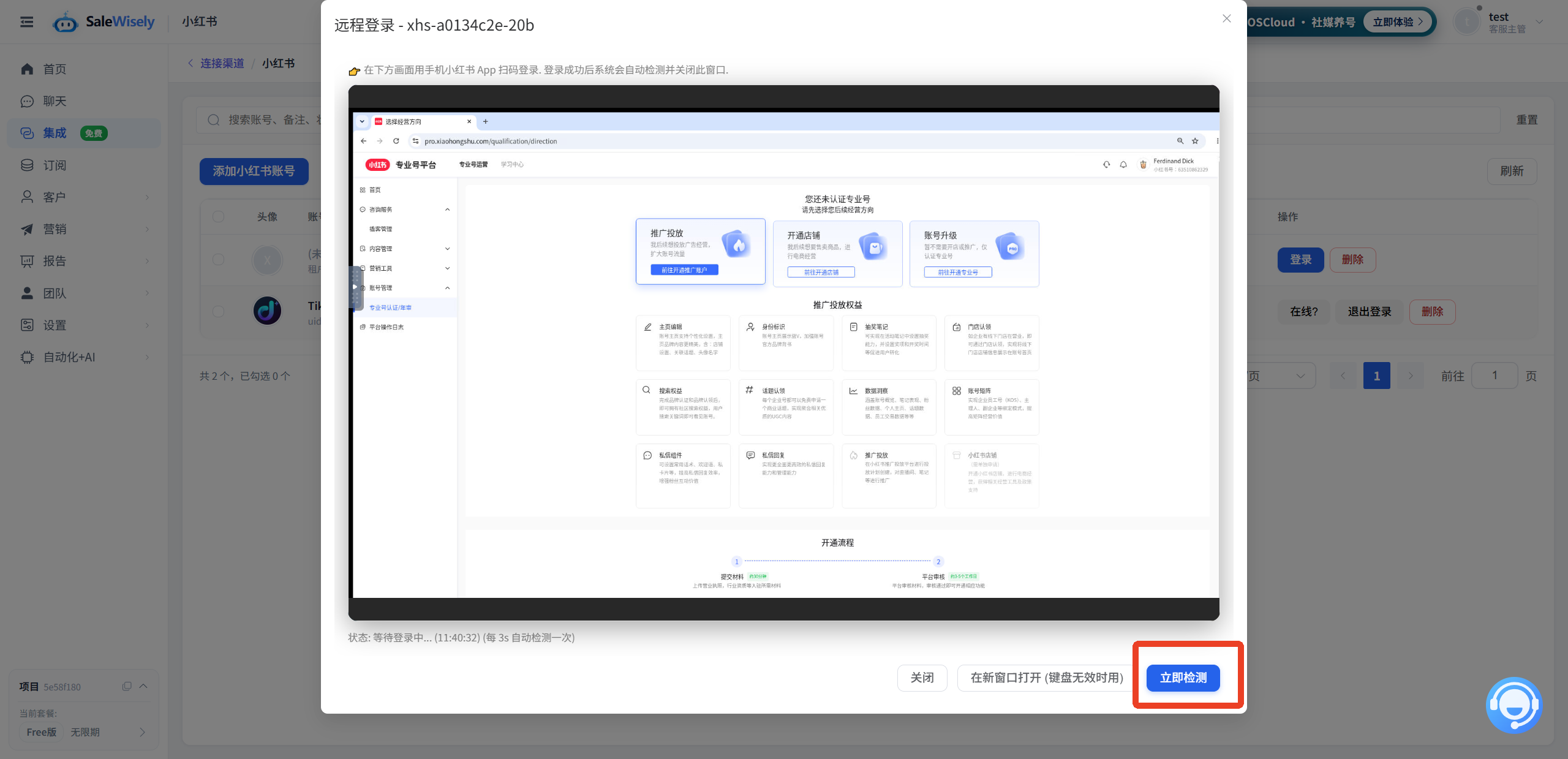Switch to the 学习中心 tab
The height and width of the screenshot is (759, 1568).
pyautogui.click(x=512, y=165)
